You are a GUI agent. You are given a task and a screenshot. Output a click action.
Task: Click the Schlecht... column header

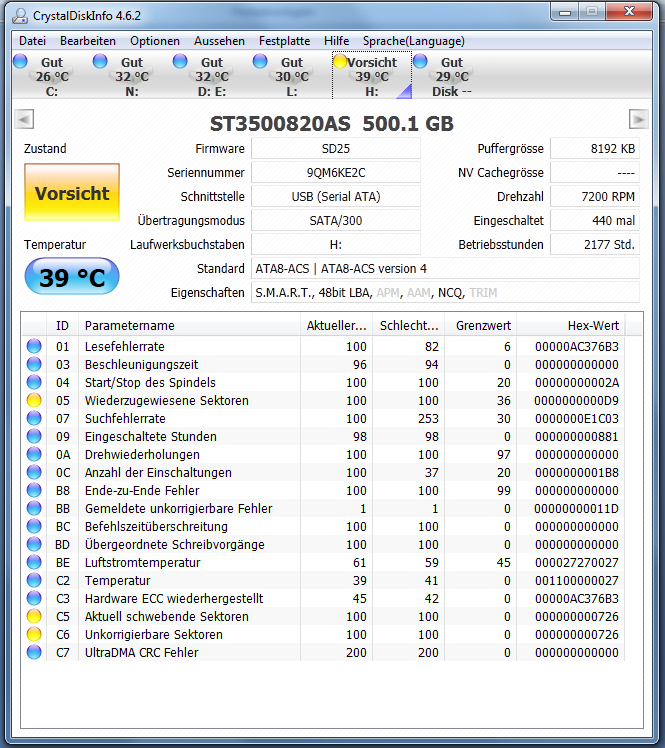[x=408, y=325]
